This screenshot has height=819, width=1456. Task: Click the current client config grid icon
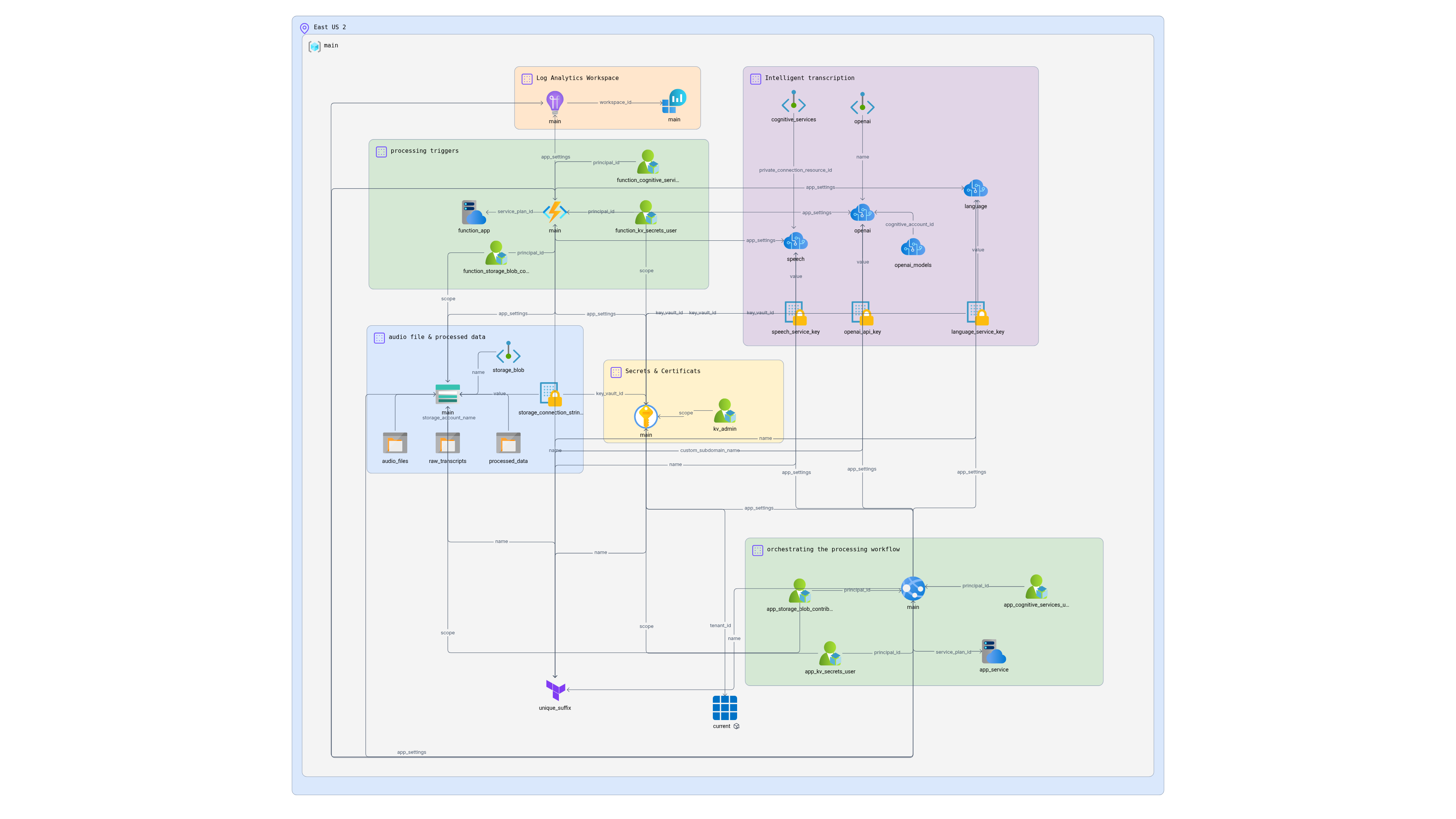[x=725, y=708]
